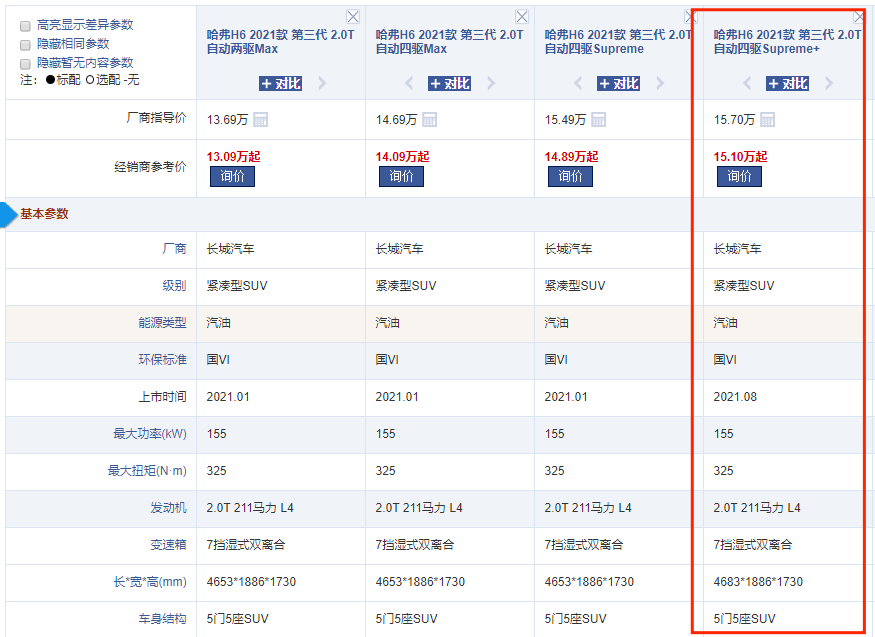The height and width of the screenshot is (637, 875).
Task: Move 自动四驱Max column right with arrow
Action: pyautogui.click(x=491, y=84)
